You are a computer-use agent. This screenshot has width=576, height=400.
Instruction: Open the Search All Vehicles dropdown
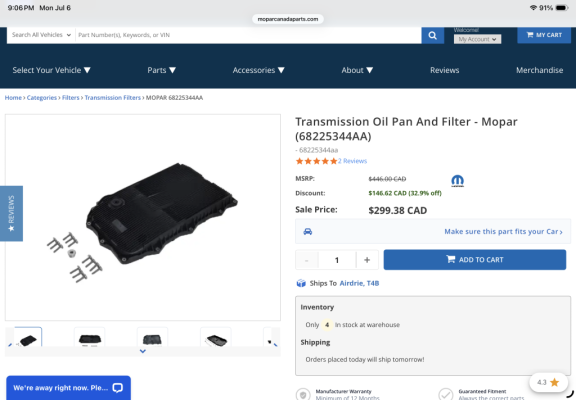coord(41,35)
